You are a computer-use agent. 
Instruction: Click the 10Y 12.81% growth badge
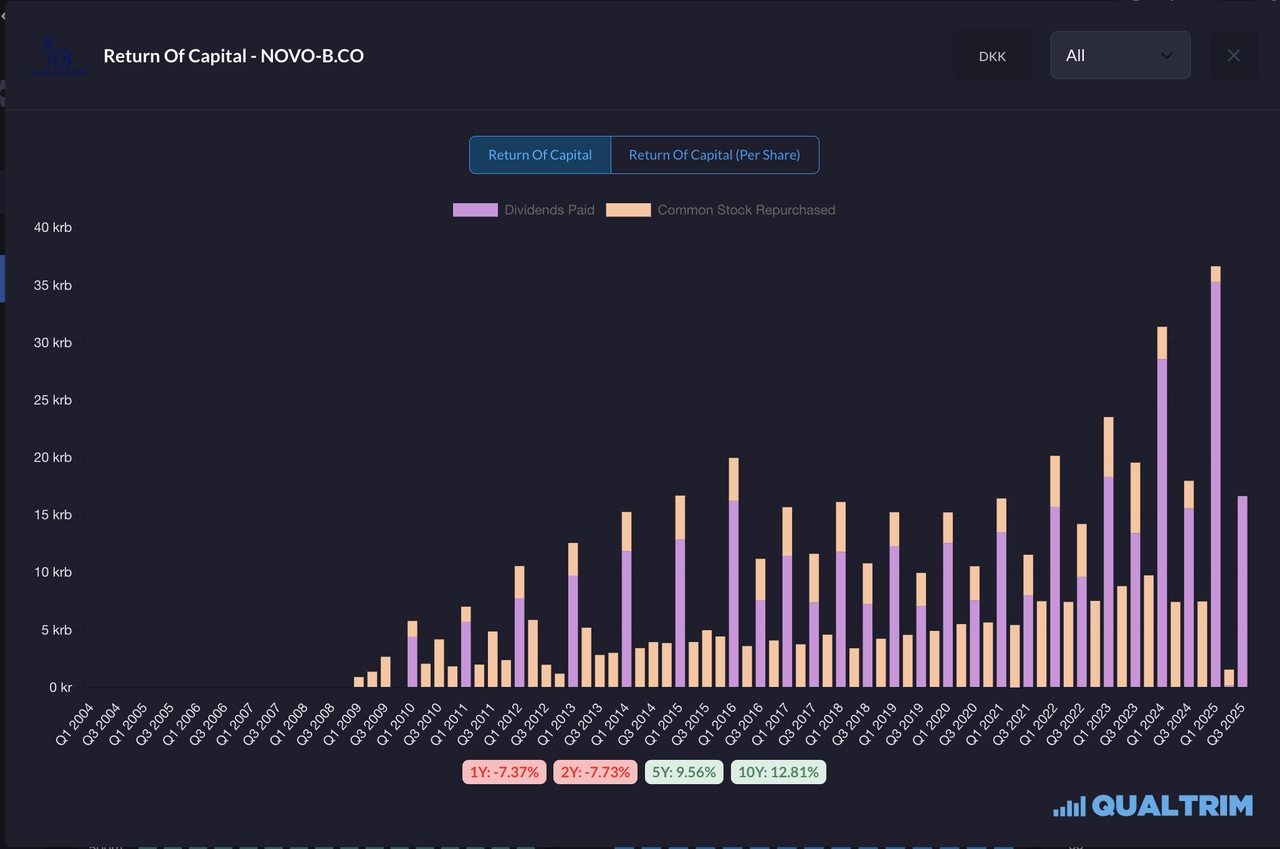[779, 772]
